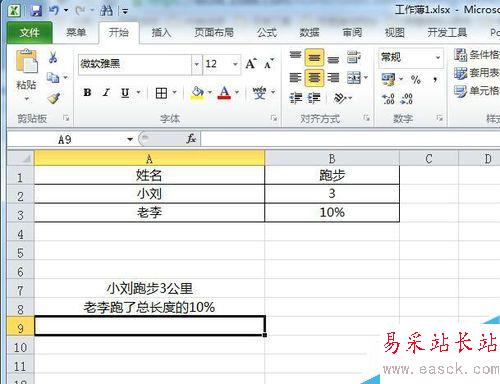This screenshot has width=500, height=384.
Task: Click the Conditional Formatting icon
Action: pyautogui.click(x=460, y=54)
